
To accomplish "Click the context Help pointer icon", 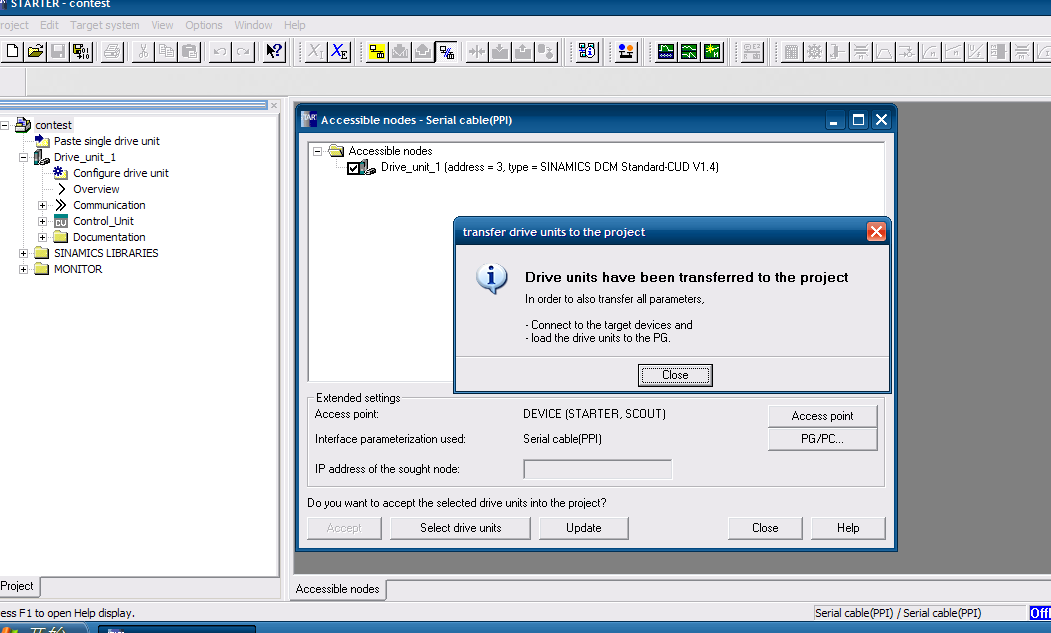I will (x=274, y=52).
